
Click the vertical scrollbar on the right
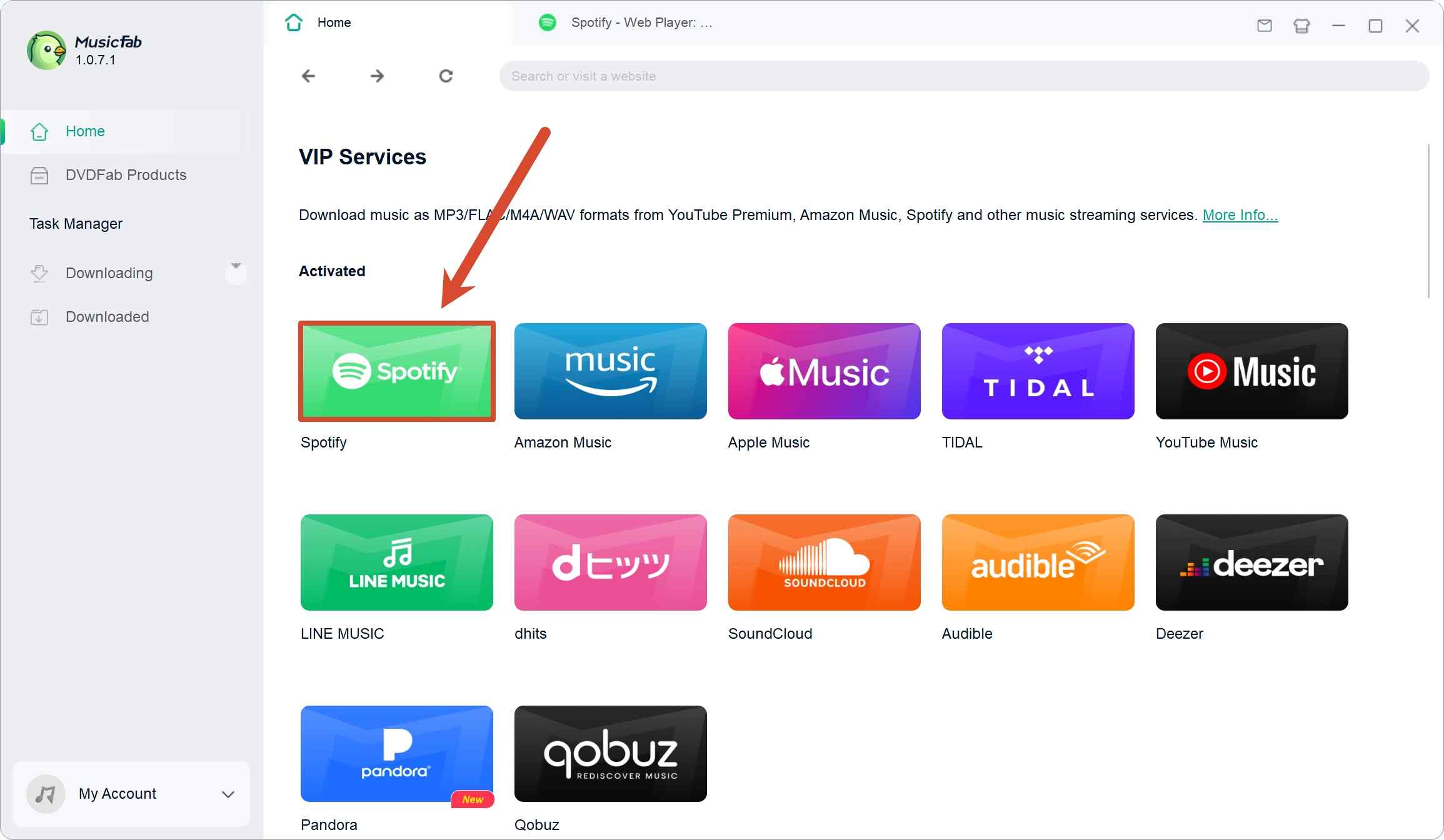point(1429,221)
